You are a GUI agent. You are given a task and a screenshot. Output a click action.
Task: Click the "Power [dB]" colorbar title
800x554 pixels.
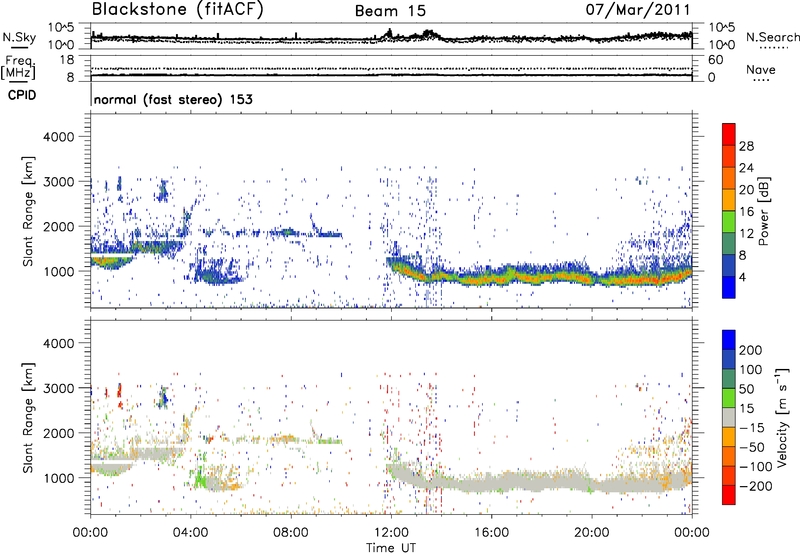pos(764,211)
